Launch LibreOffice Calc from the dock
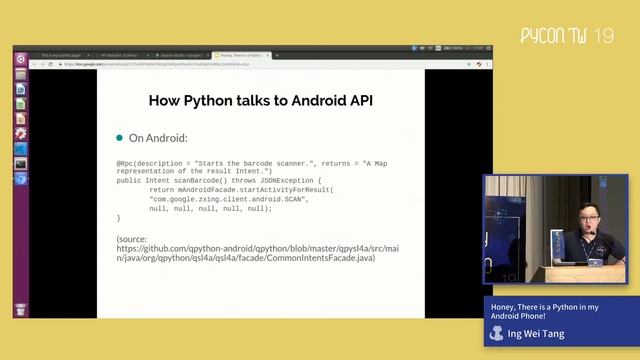 (x=20, y=104)
